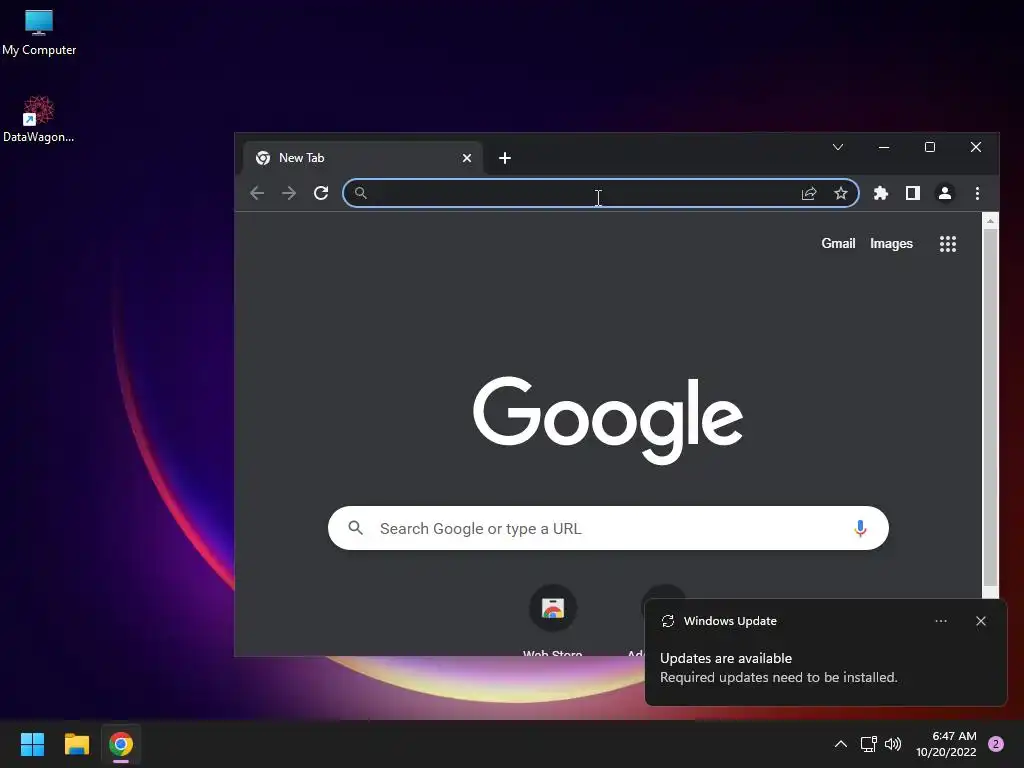Image resolution: width=1024 pixels, height=768 pixels.
Task: Open the taskbar clock and date
Action: (946, 744)
